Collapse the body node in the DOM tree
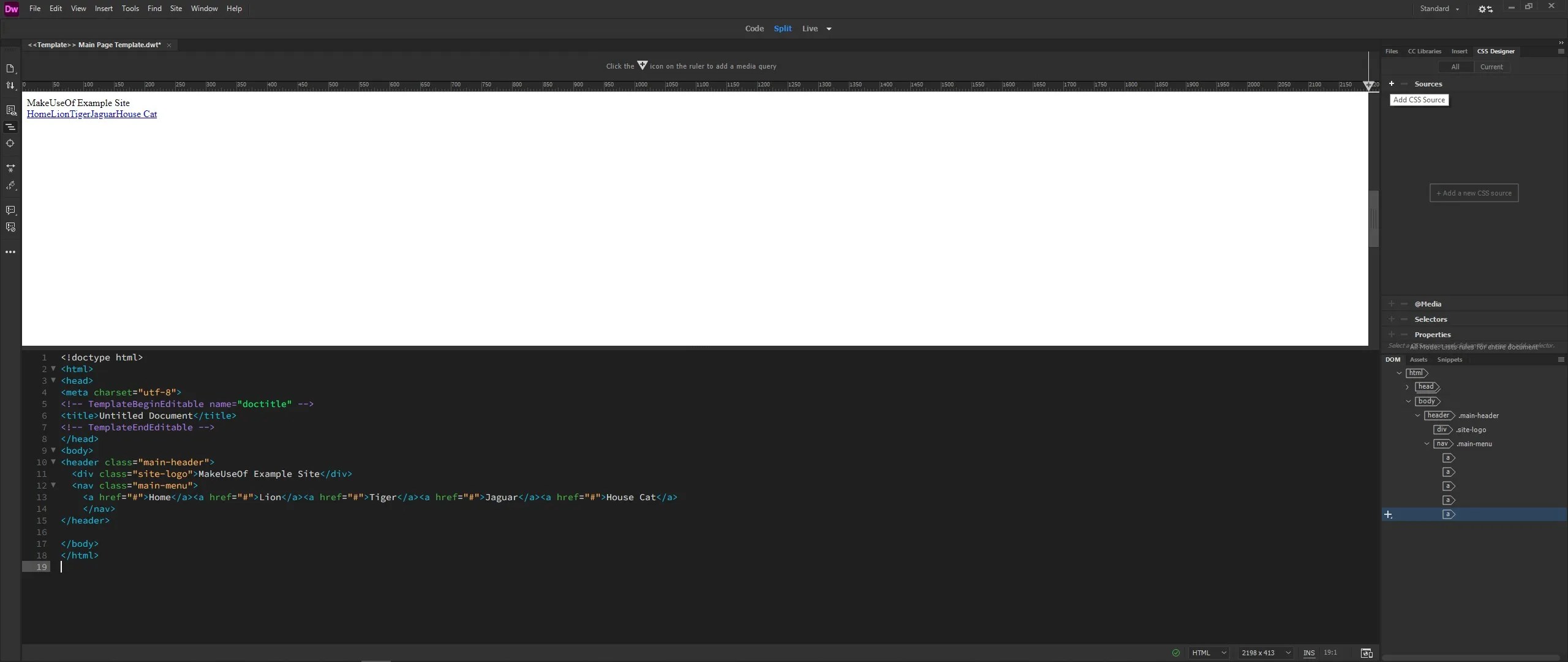 point(1409,401)
